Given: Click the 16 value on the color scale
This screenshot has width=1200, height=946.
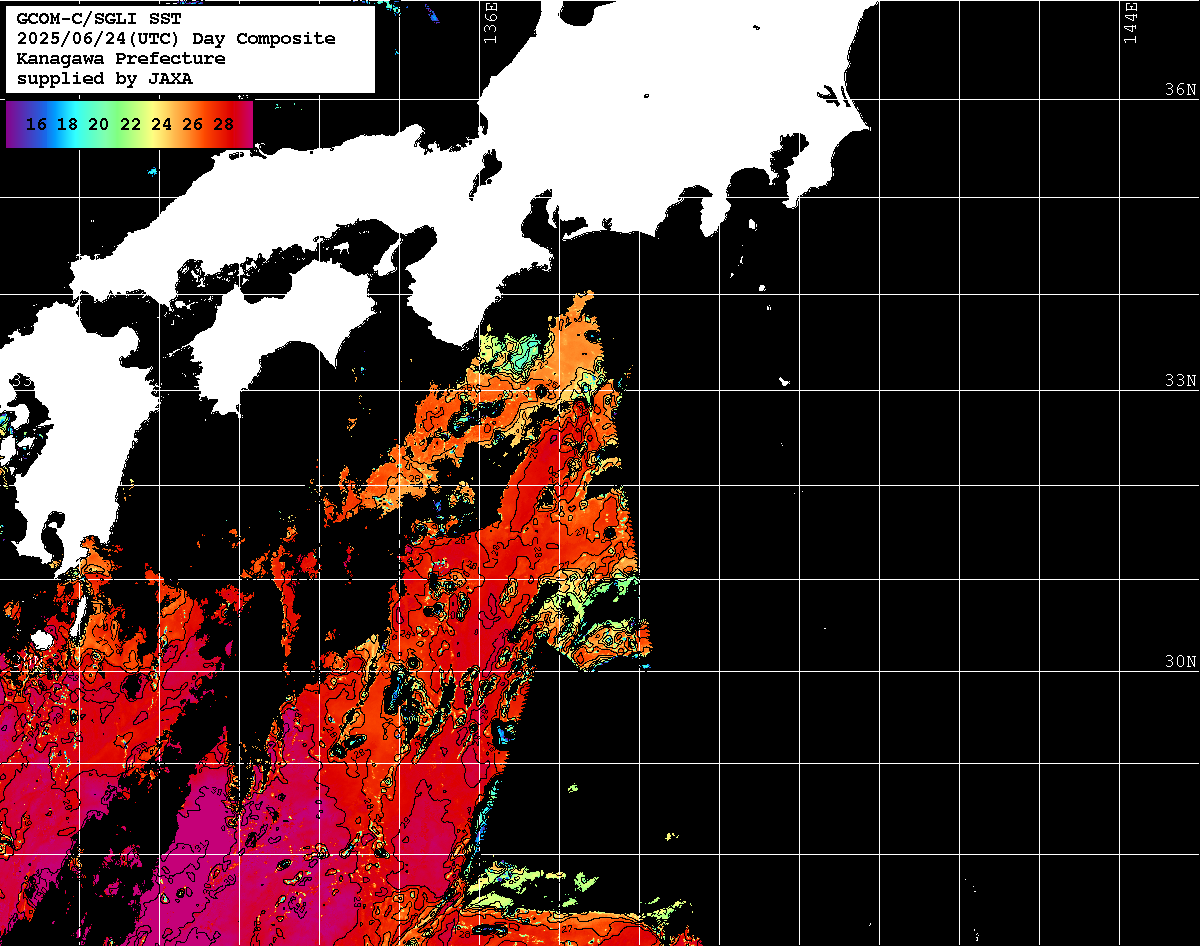Looking at the screenshot, I should click(x=36, y=125).
